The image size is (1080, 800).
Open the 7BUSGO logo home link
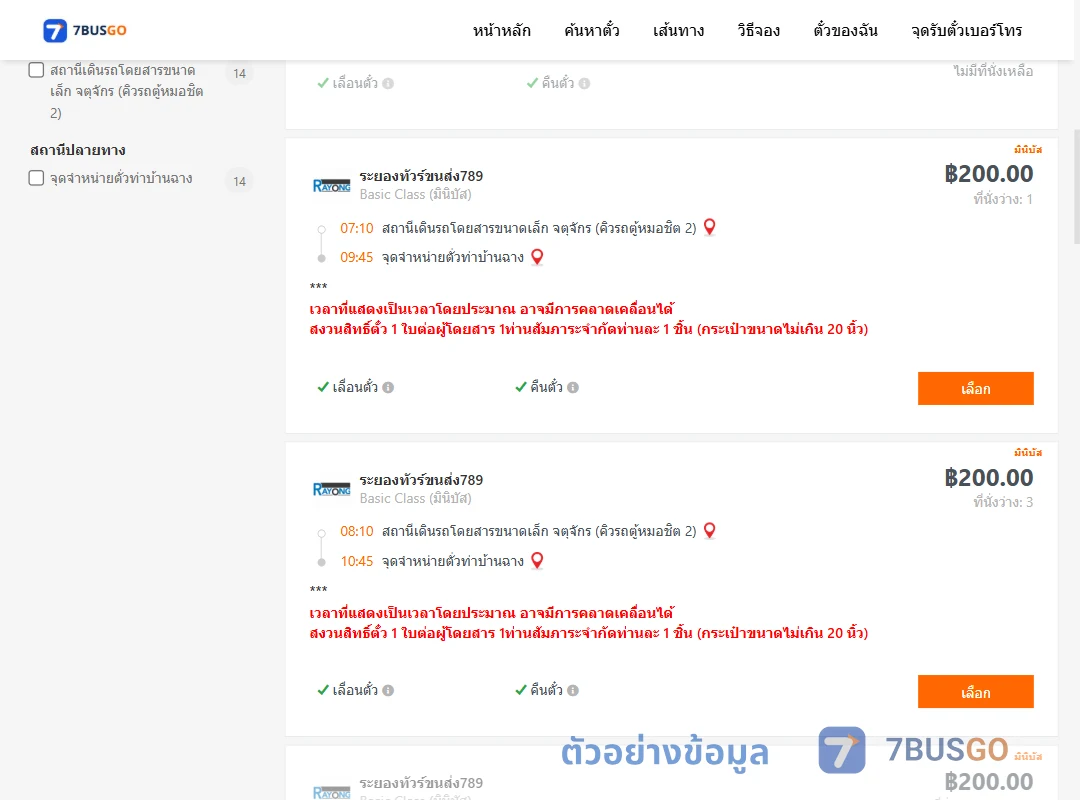[x=85, y=30]
